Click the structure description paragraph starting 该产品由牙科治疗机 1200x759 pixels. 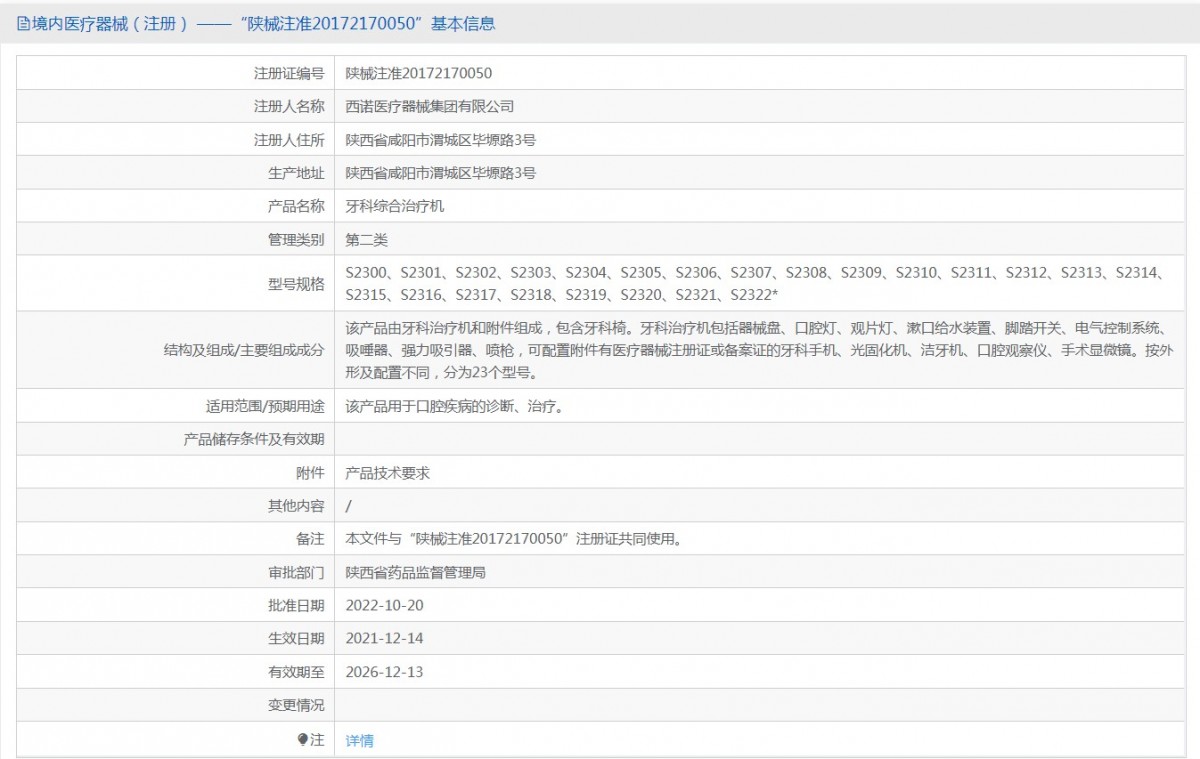760,350
